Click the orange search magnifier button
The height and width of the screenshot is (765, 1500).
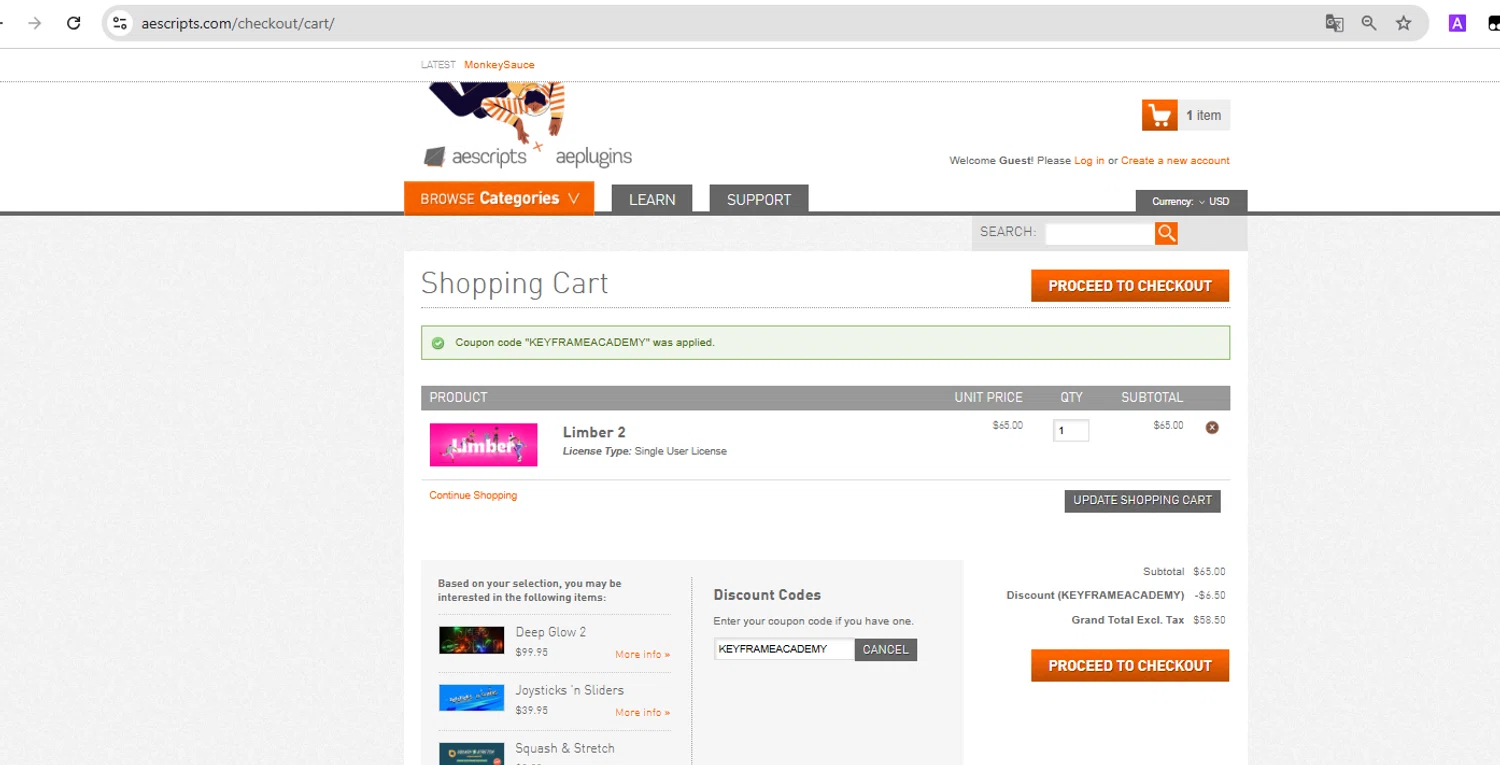(x=1166, y=233)
